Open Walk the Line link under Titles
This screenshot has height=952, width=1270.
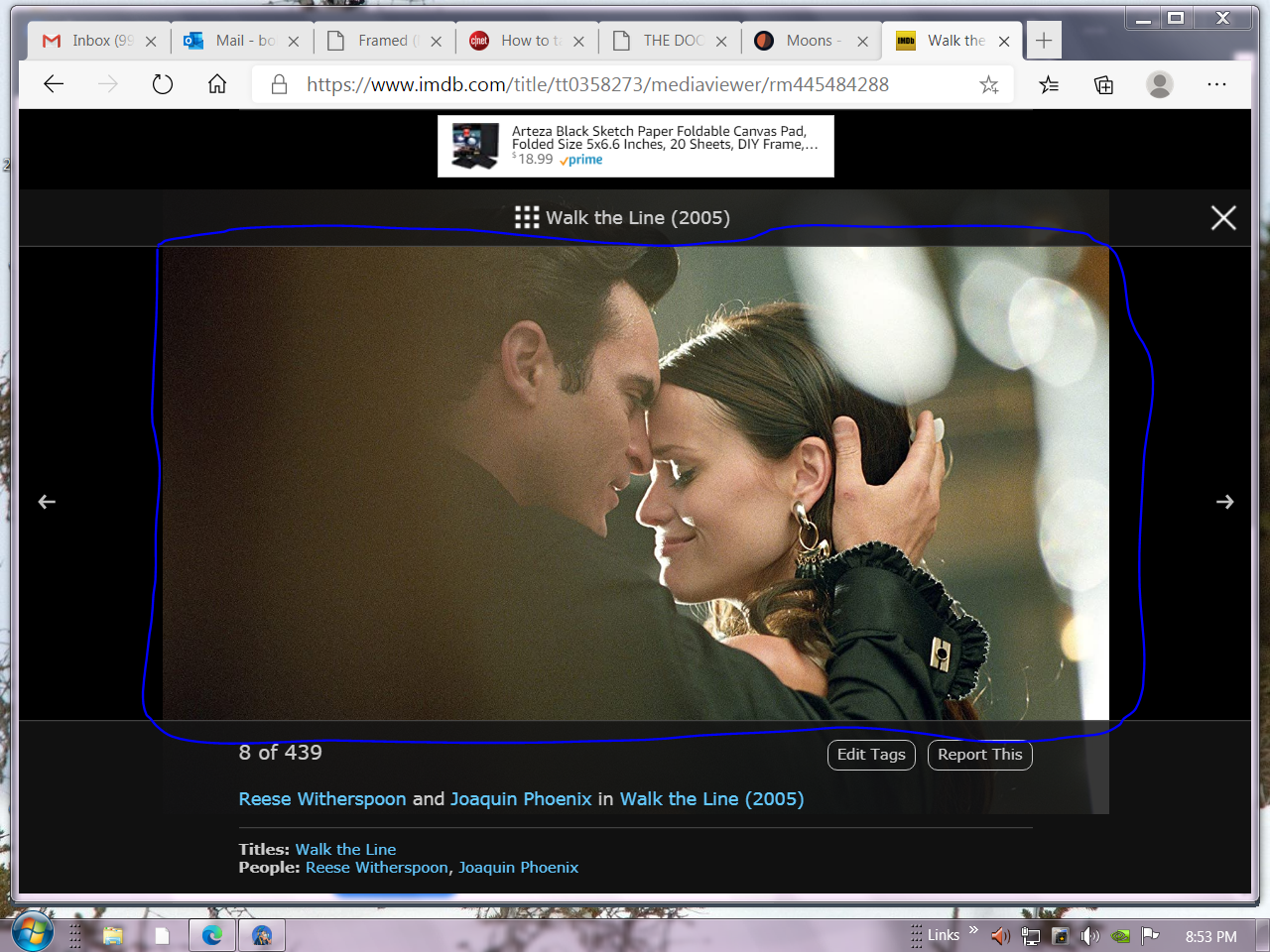(345, 850)
